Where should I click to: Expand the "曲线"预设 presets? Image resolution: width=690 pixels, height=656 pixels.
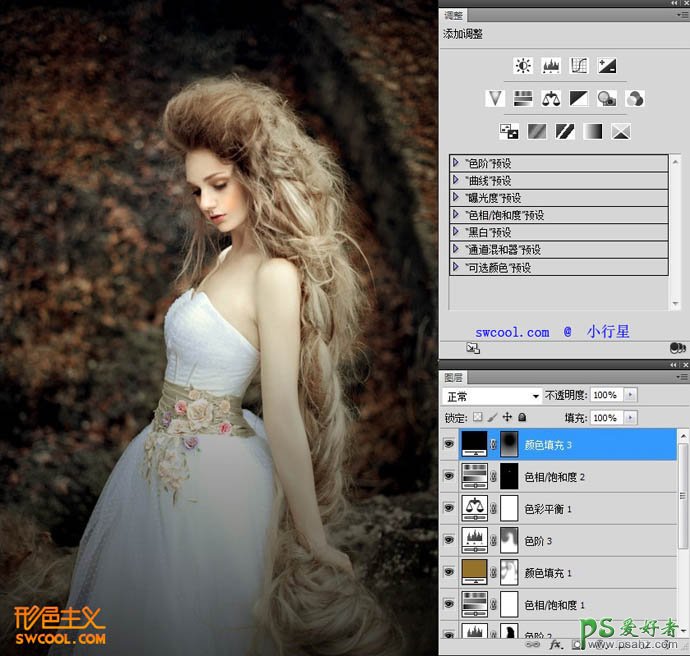click(456, 181)
